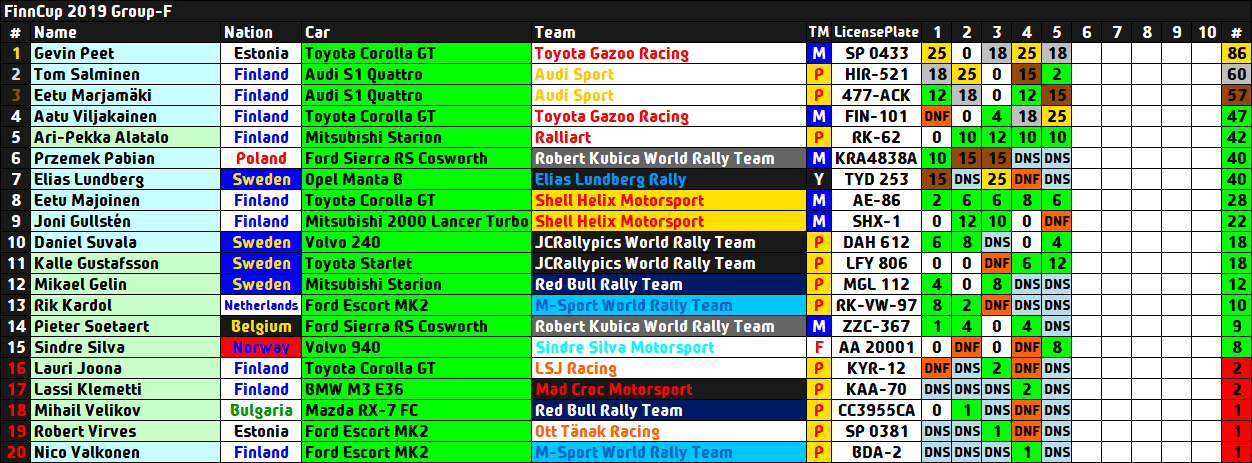Viewport: 1252px width, 463px height.
Task: Click license plate BDA-2
Action: point(876,452)
